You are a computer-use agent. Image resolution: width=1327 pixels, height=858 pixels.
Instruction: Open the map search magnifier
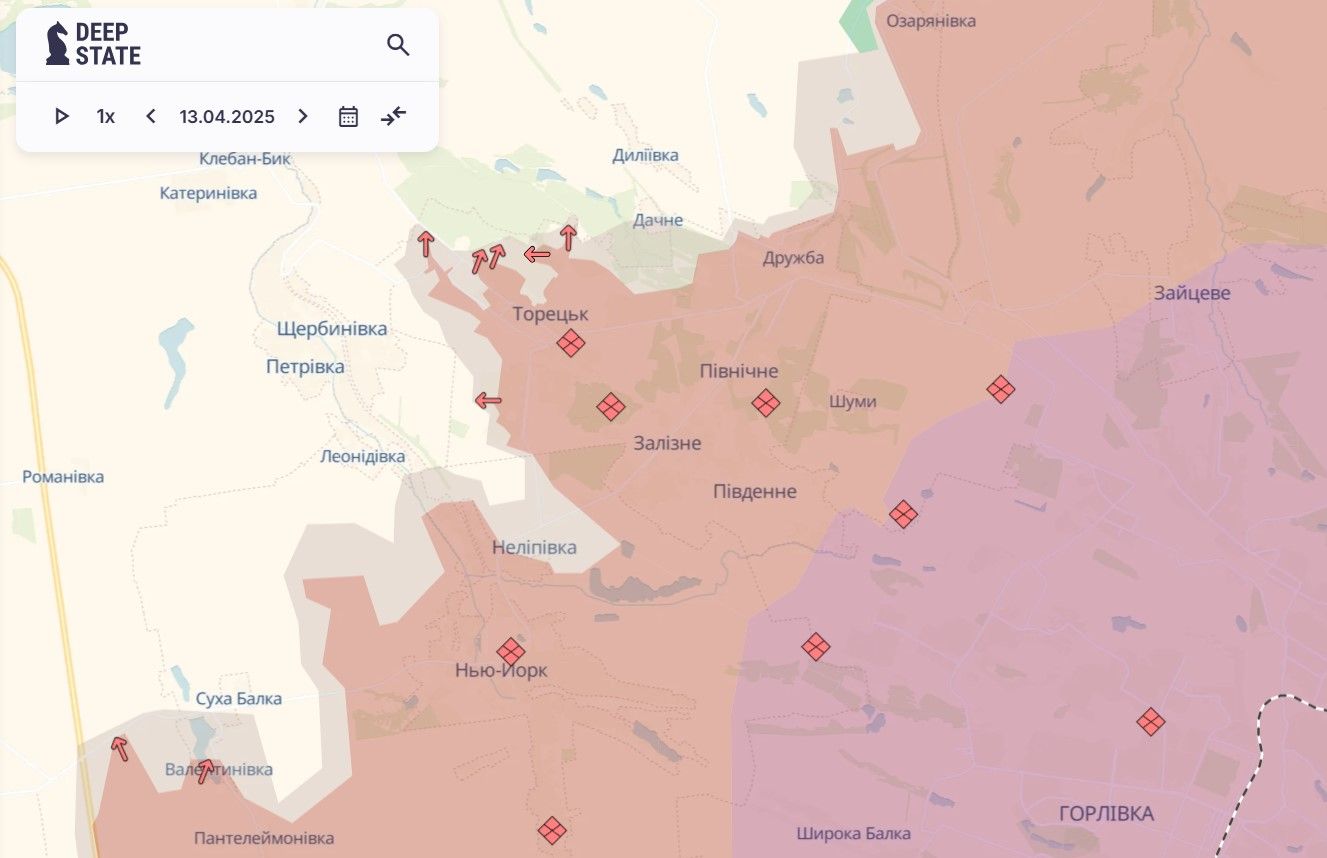[x=398, y=45]
